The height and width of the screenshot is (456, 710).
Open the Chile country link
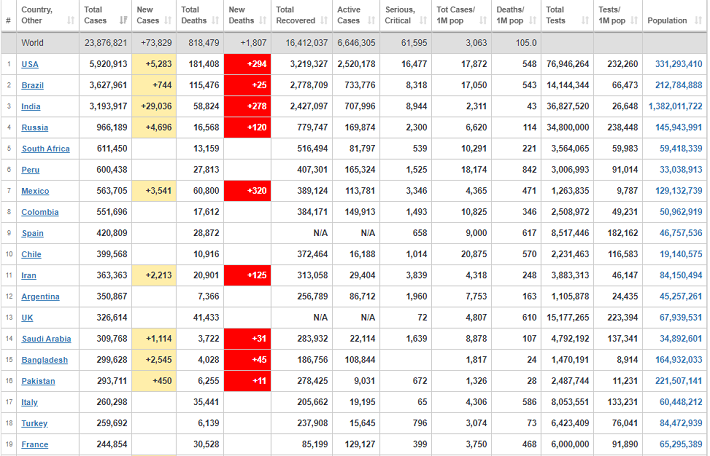31,254
